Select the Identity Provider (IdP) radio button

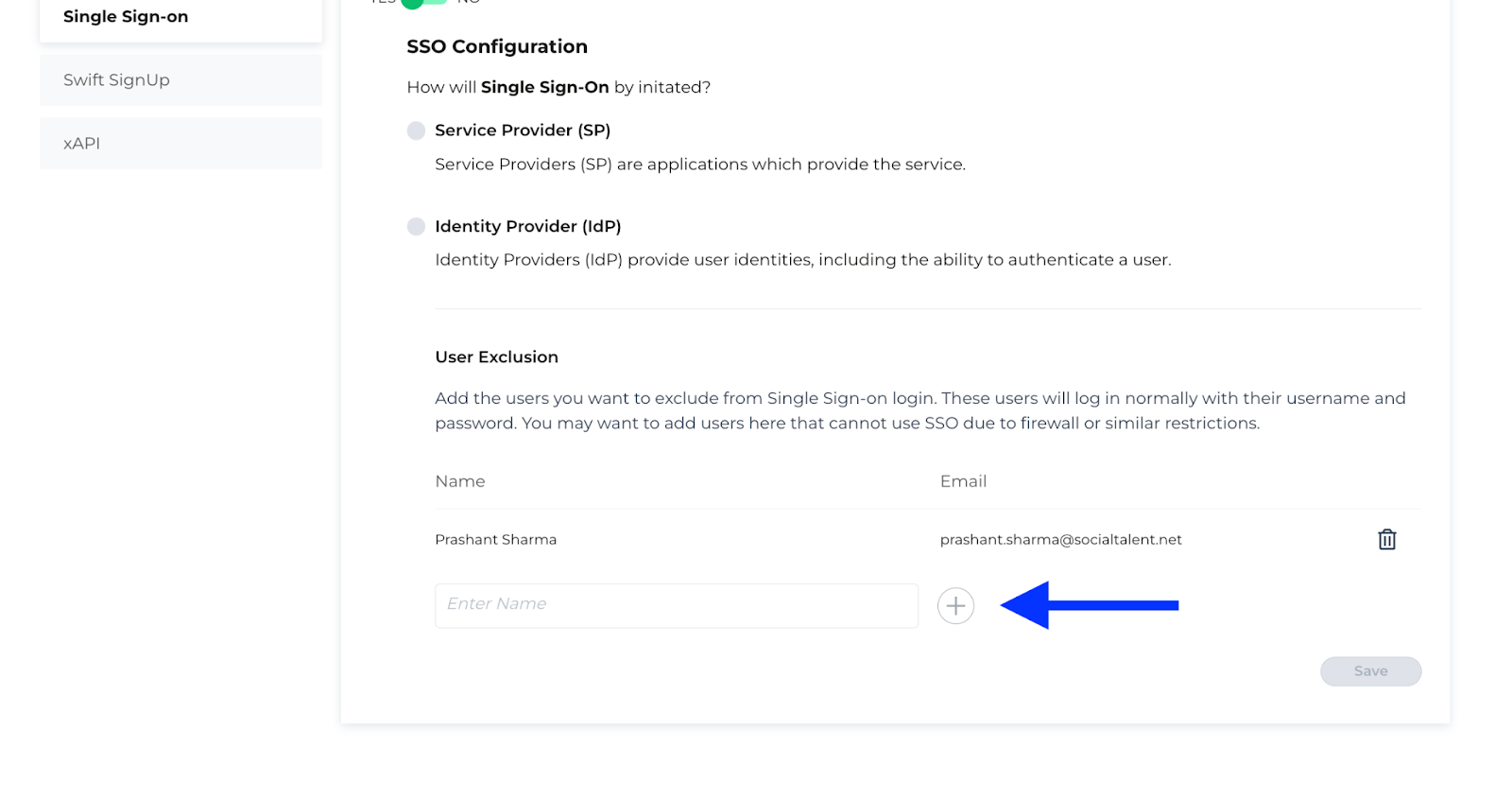(x=416, y=226)
